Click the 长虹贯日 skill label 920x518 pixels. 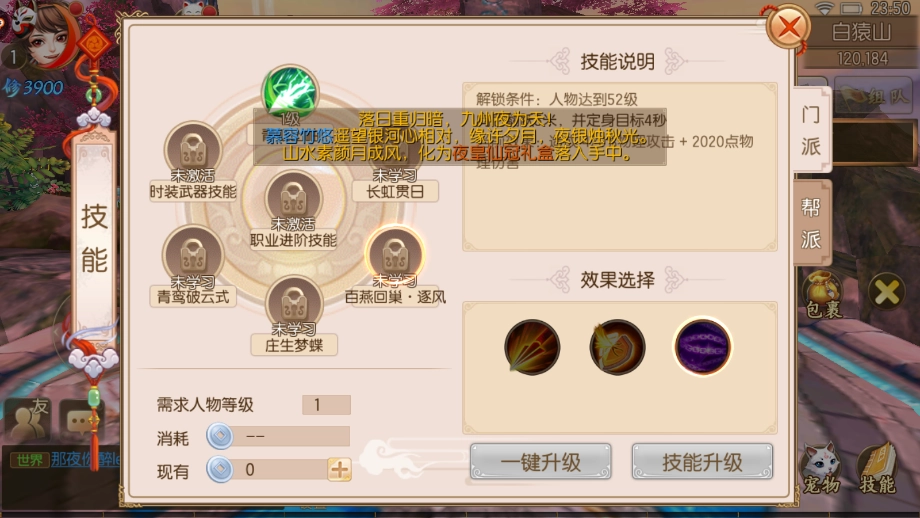[x=395, y=191]
